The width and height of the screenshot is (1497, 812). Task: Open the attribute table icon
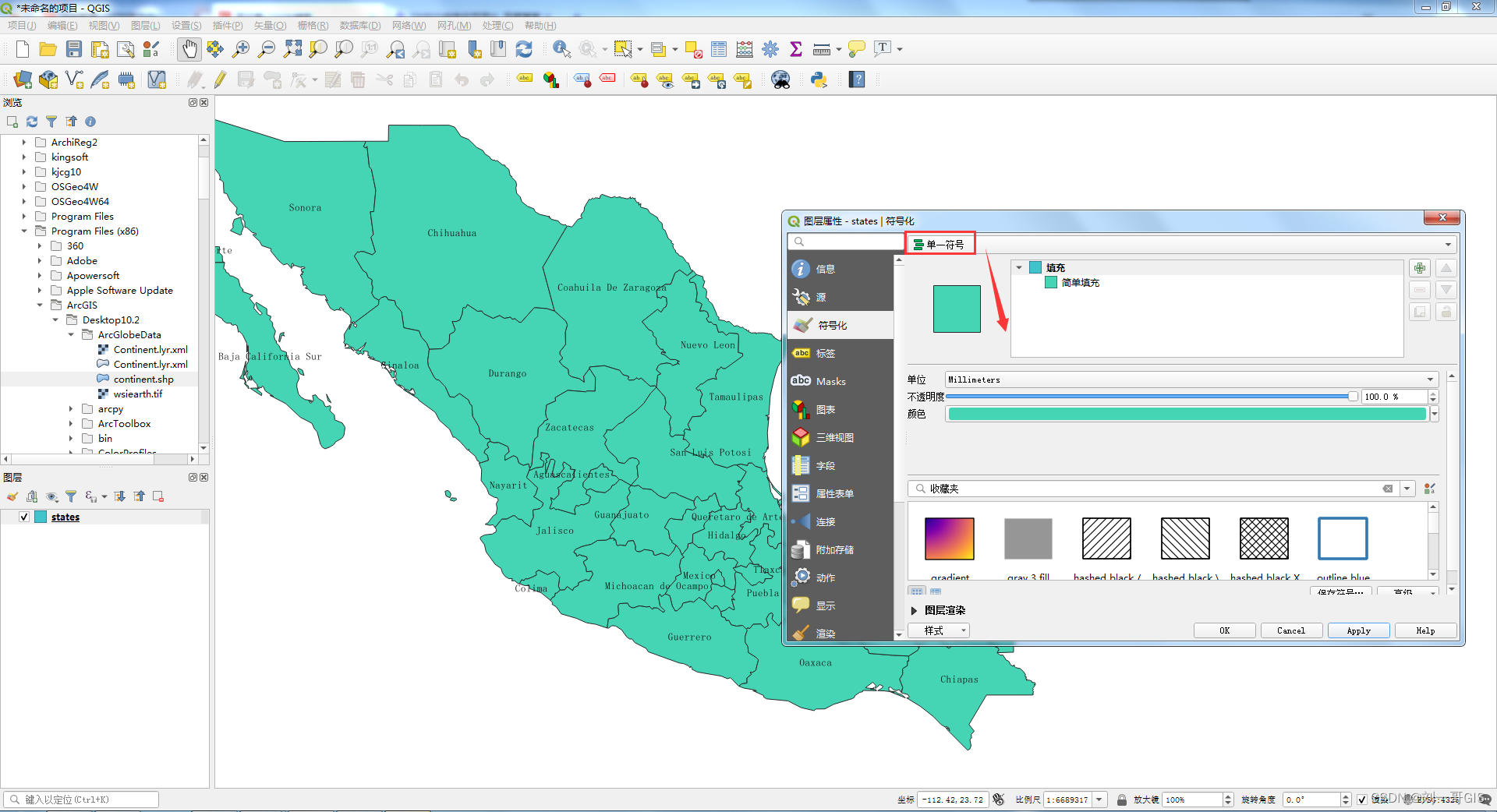coord(719,49)
